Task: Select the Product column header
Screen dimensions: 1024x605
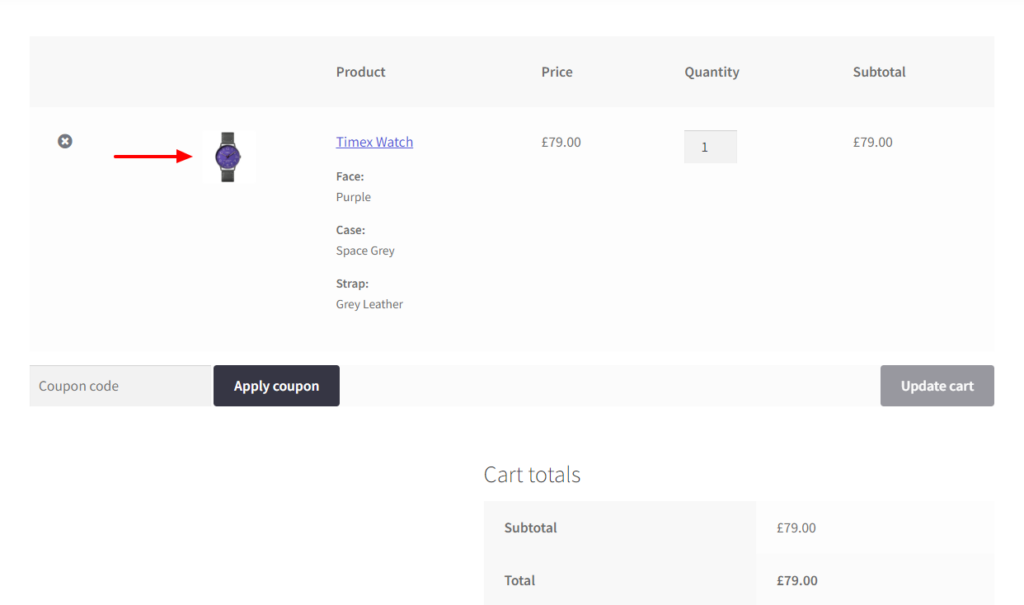Action: (x=360, y=72)
